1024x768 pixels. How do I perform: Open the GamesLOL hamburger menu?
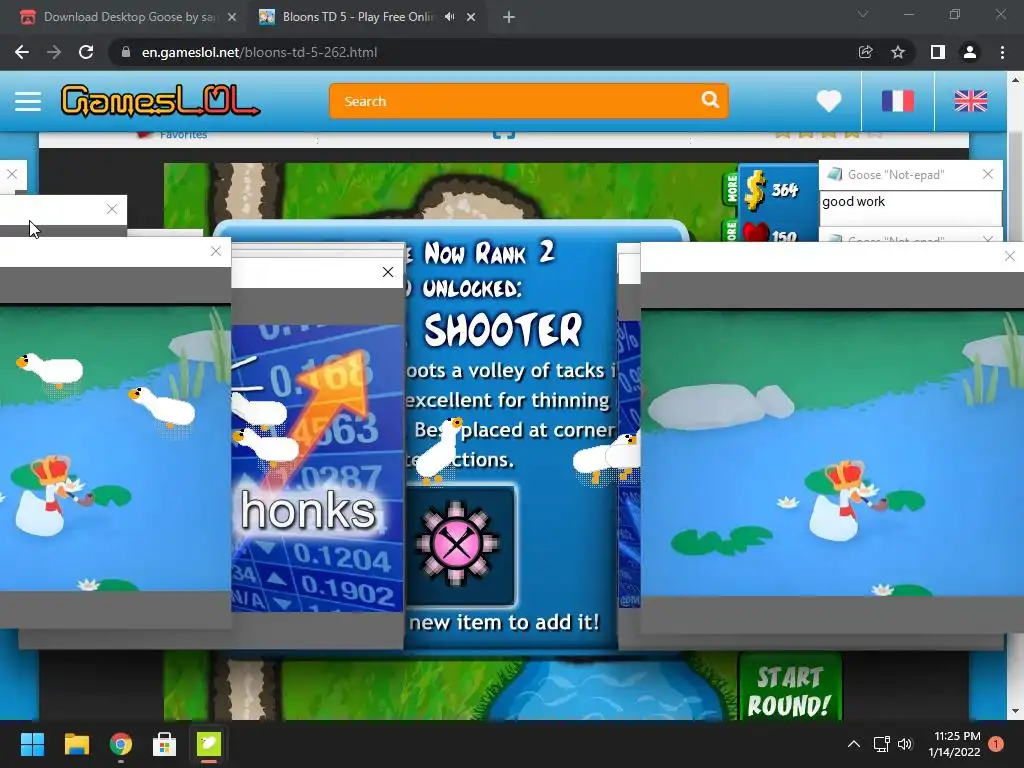[x=28, y=101]
